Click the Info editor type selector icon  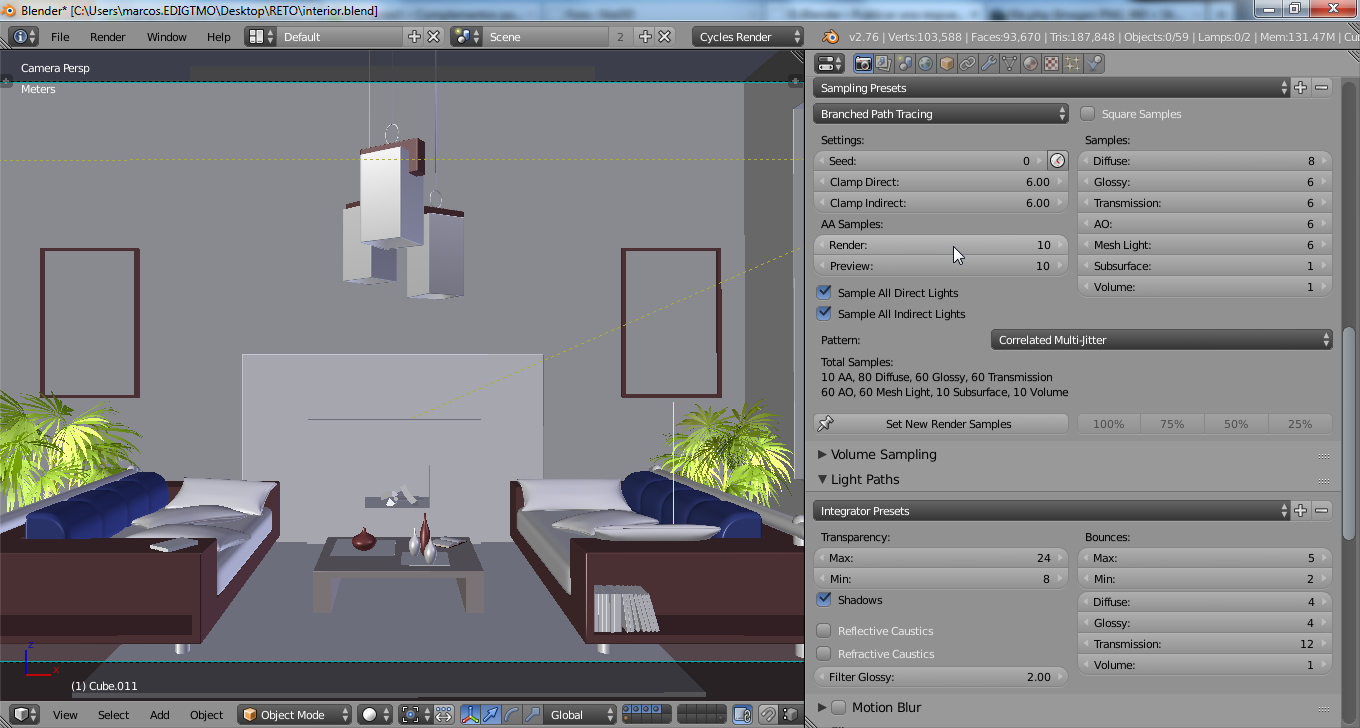tap(23, 37)
